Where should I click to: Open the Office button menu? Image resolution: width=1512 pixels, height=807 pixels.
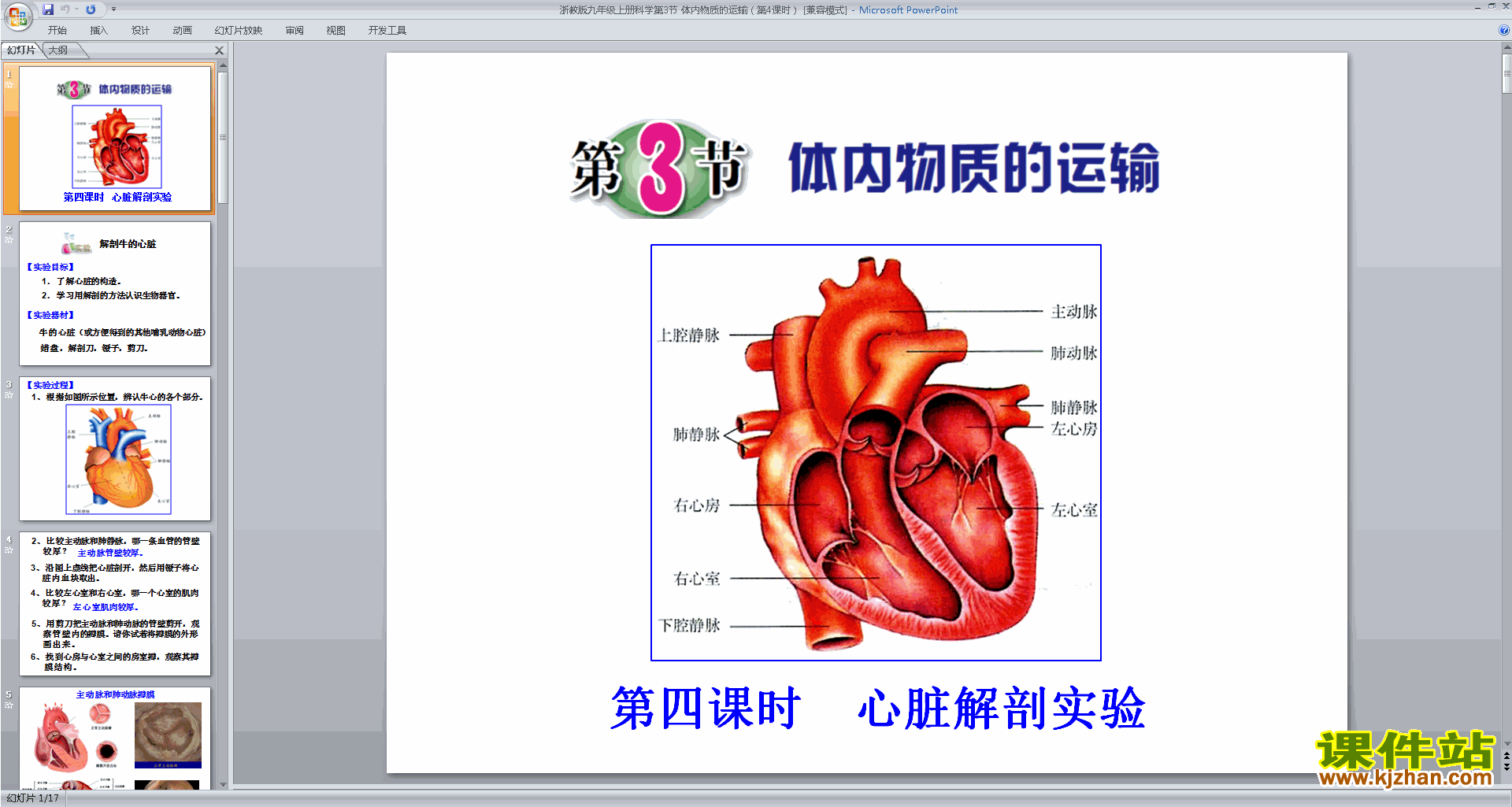point(17,16)
